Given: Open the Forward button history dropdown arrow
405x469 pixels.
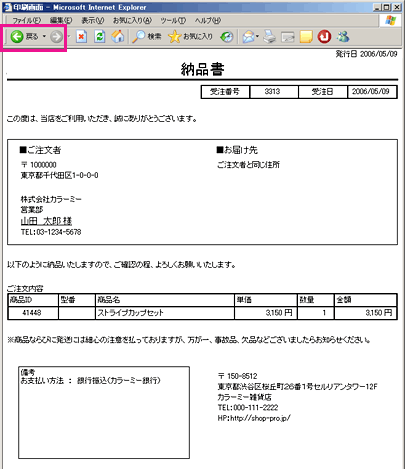Looking at the screenshot, I should pyautogui.click(x=69, y=36).
